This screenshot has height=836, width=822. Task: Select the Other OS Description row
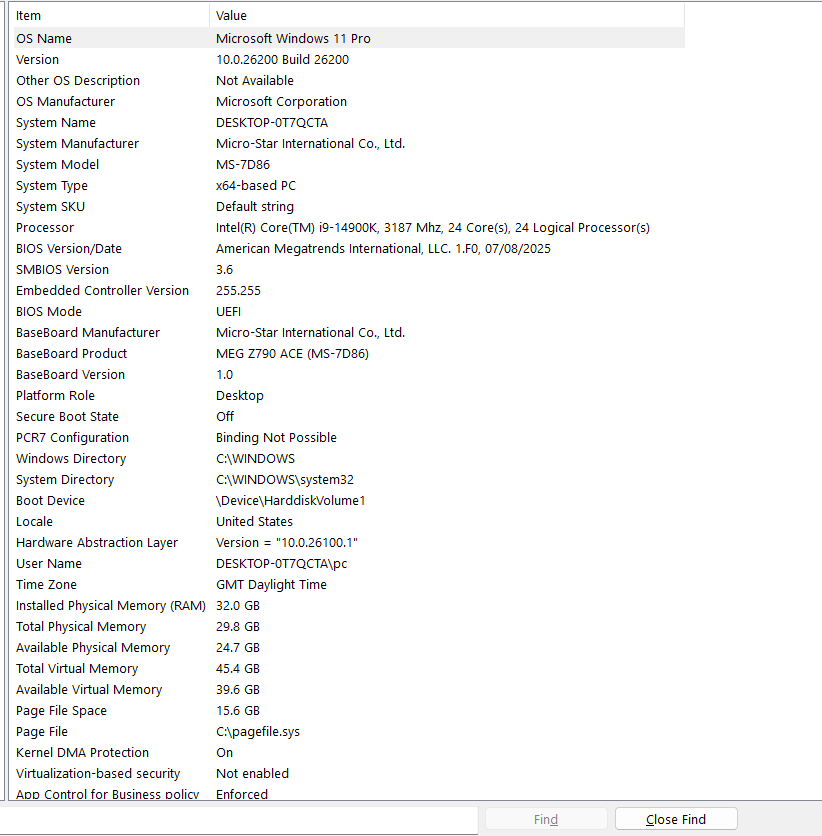point(349,81)
